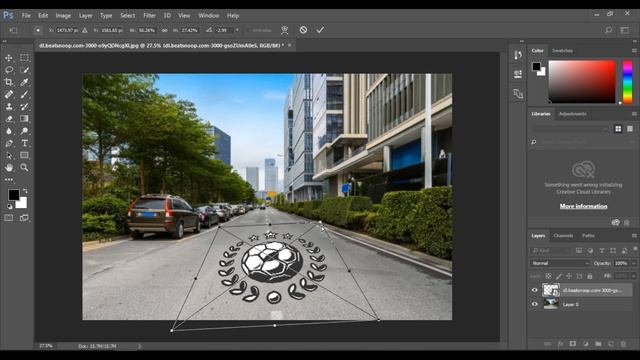Click the More Information link
The image size is (640, 360).
click(x=583, y=206)
